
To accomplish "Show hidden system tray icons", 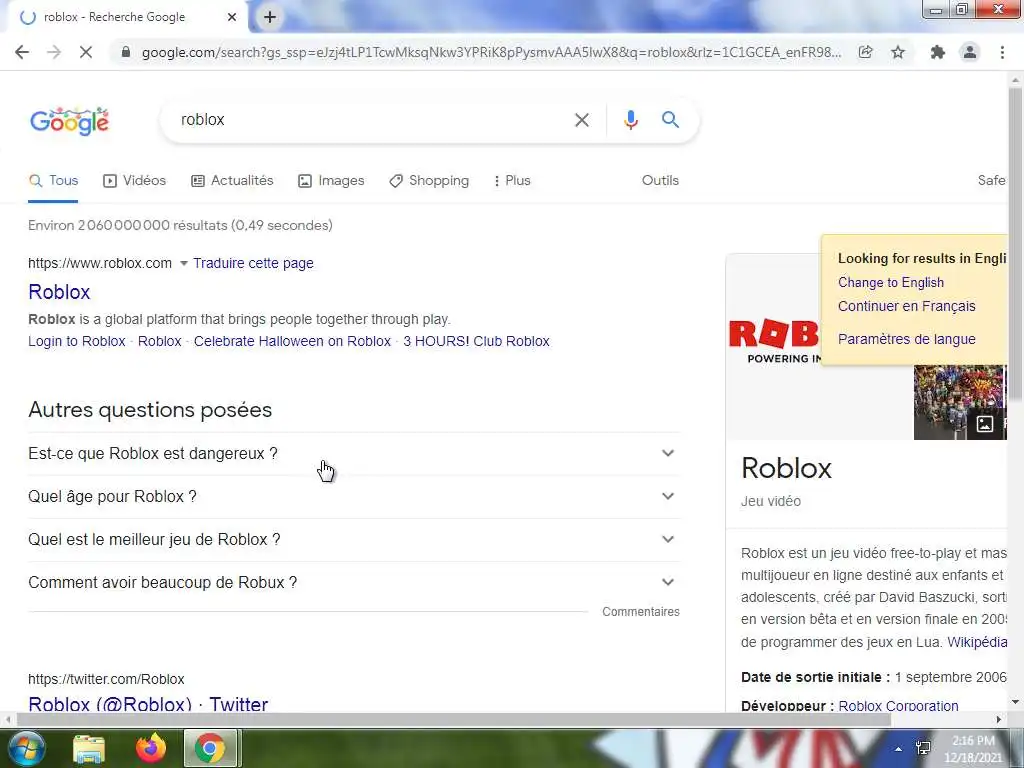I will 899,748.
